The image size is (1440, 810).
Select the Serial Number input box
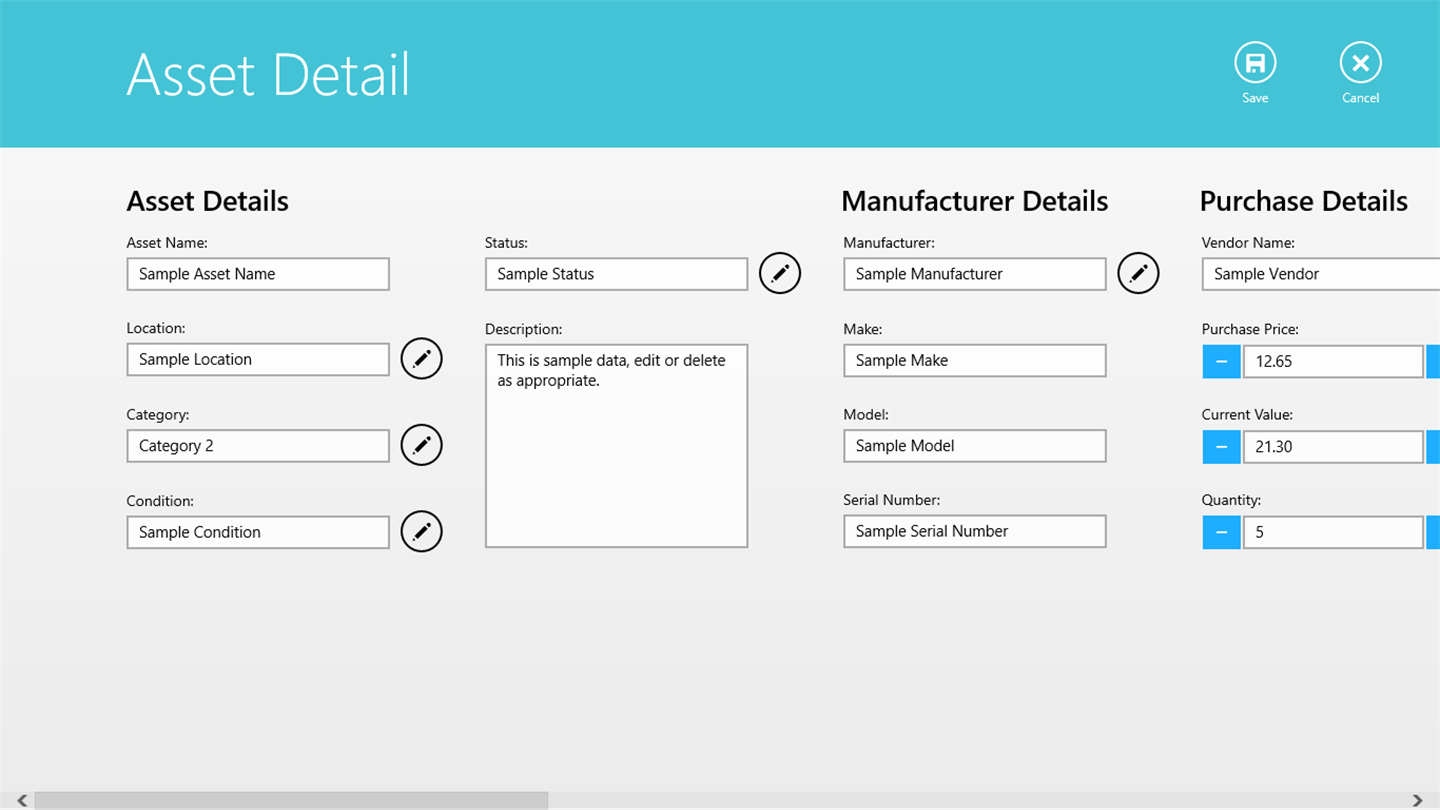(975, 531)
